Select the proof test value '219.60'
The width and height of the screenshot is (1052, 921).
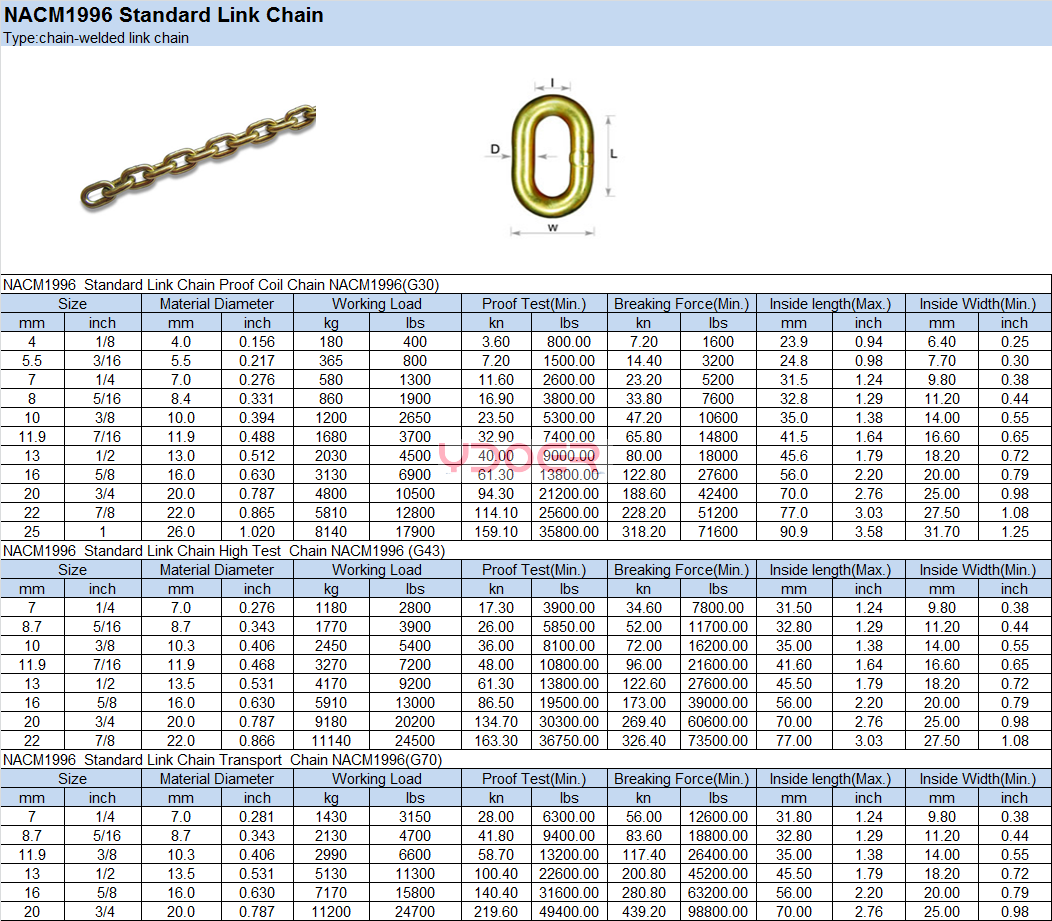click(496, 912)
